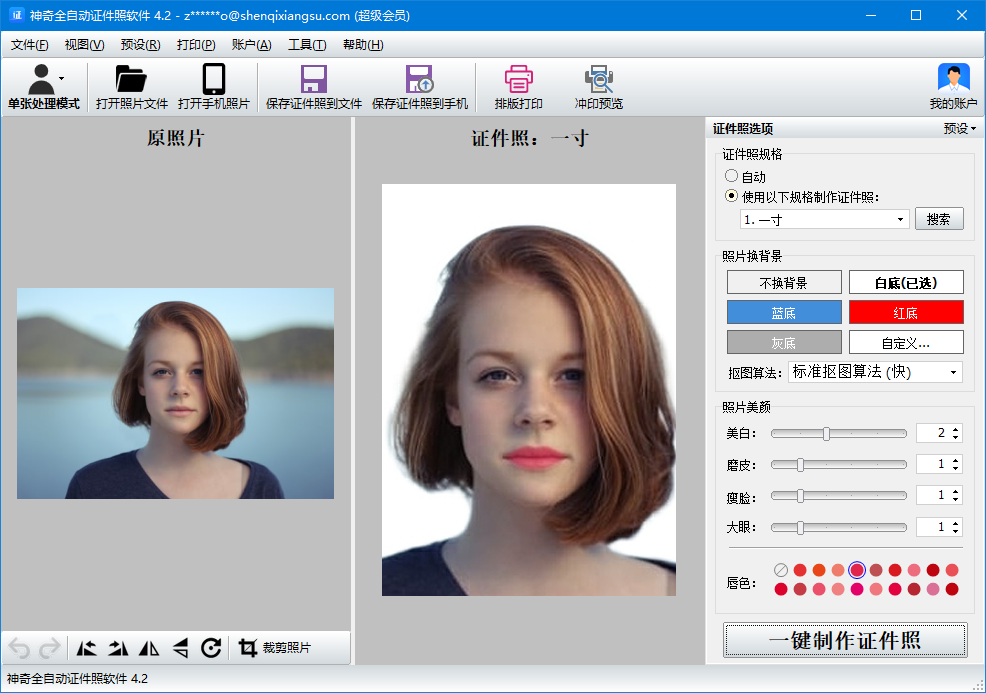The height and width of the screenshot is (693, 986).
Task: Click the app logo in title bar
Action: click(x=16, y=15)
